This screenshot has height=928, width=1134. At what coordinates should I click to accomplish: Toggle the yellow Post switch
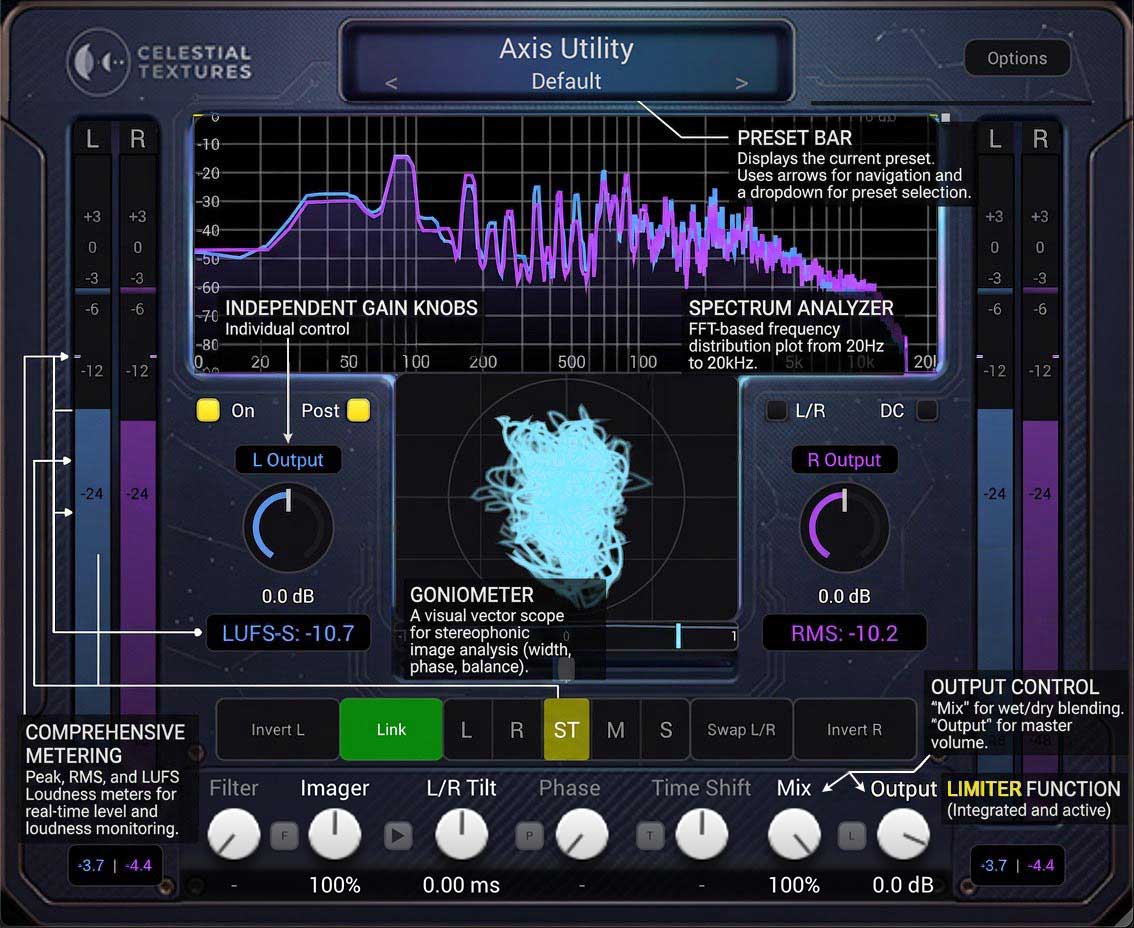coord(359,410)
